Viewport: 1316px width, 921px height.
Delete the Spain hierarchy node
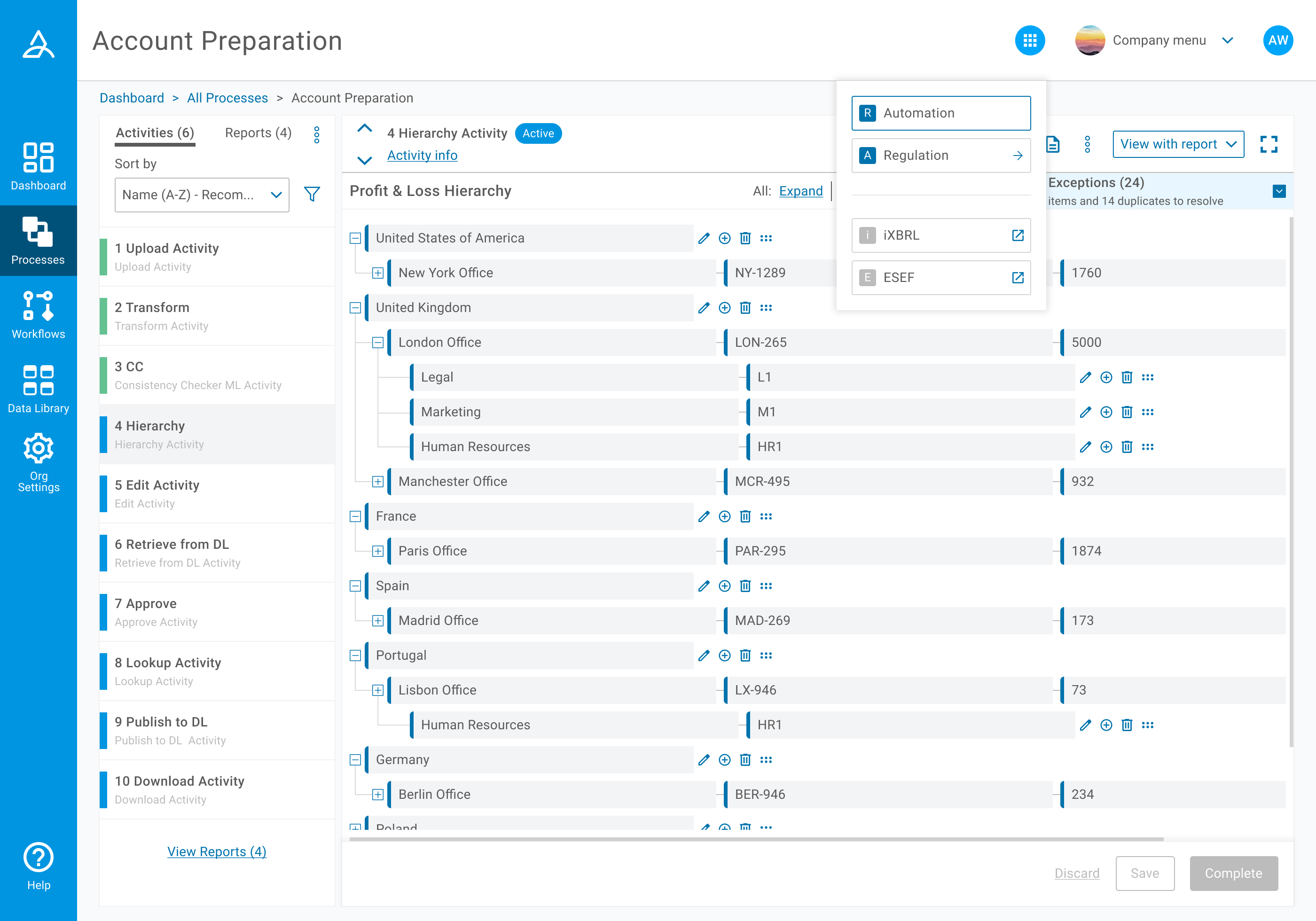click(745, 585)
